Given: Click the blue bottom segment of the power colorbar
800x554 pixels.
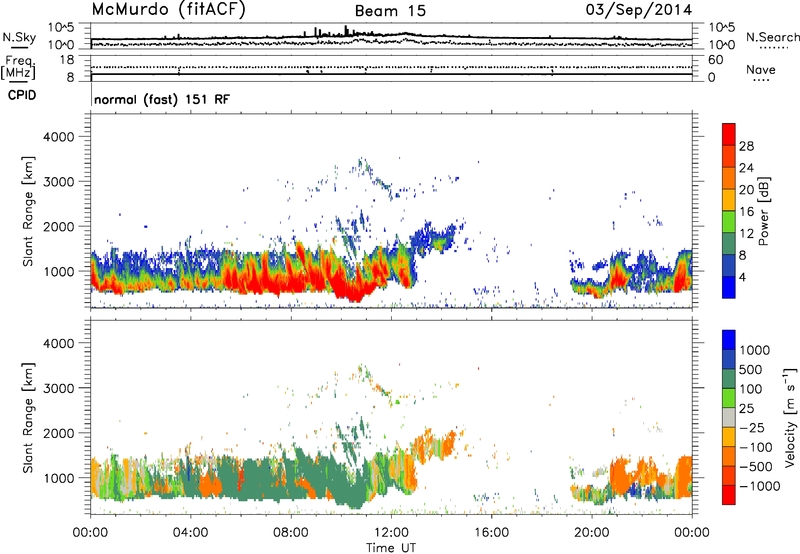Looking at the screenshot, I should [729, 287].
